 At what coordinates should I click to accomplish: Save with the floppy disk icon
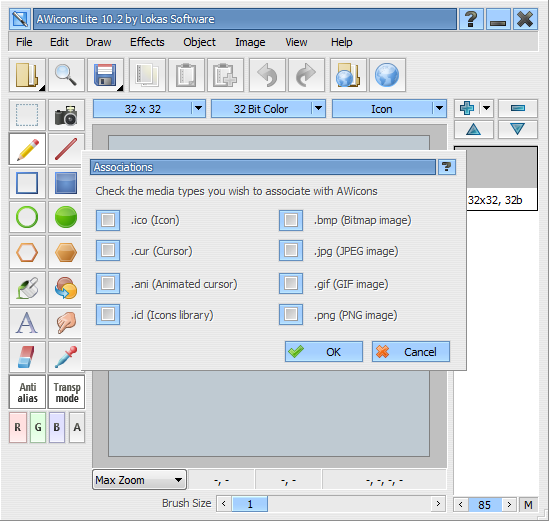point(105,75)
